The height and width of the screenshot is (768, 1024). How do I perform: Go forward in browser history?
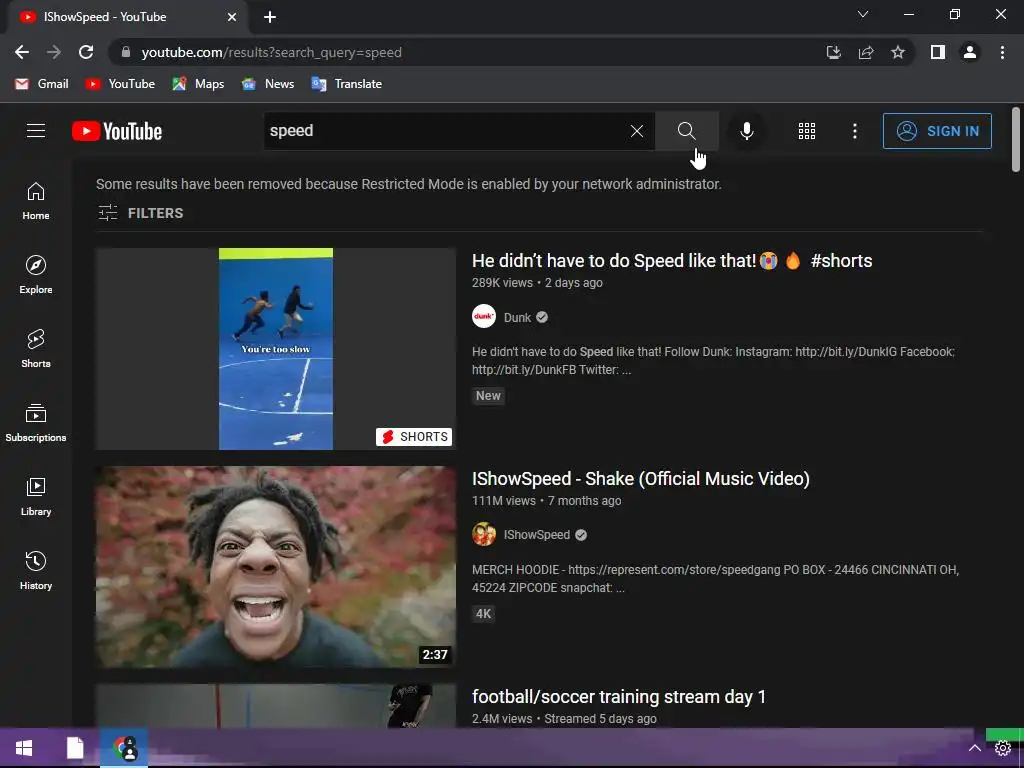coord(54,52)
